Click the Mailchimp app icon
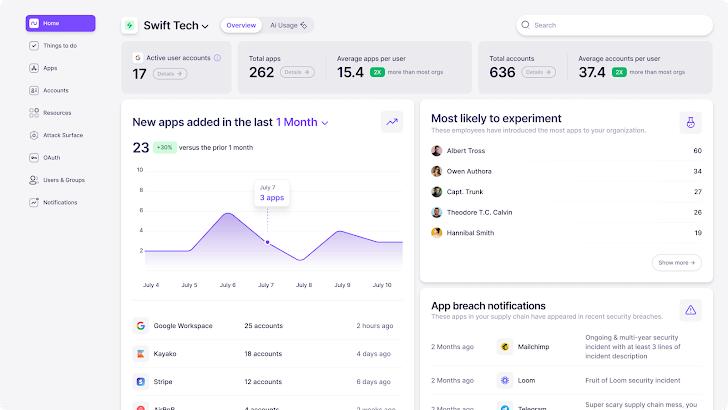728x410 pixels. tap(505, 347)
